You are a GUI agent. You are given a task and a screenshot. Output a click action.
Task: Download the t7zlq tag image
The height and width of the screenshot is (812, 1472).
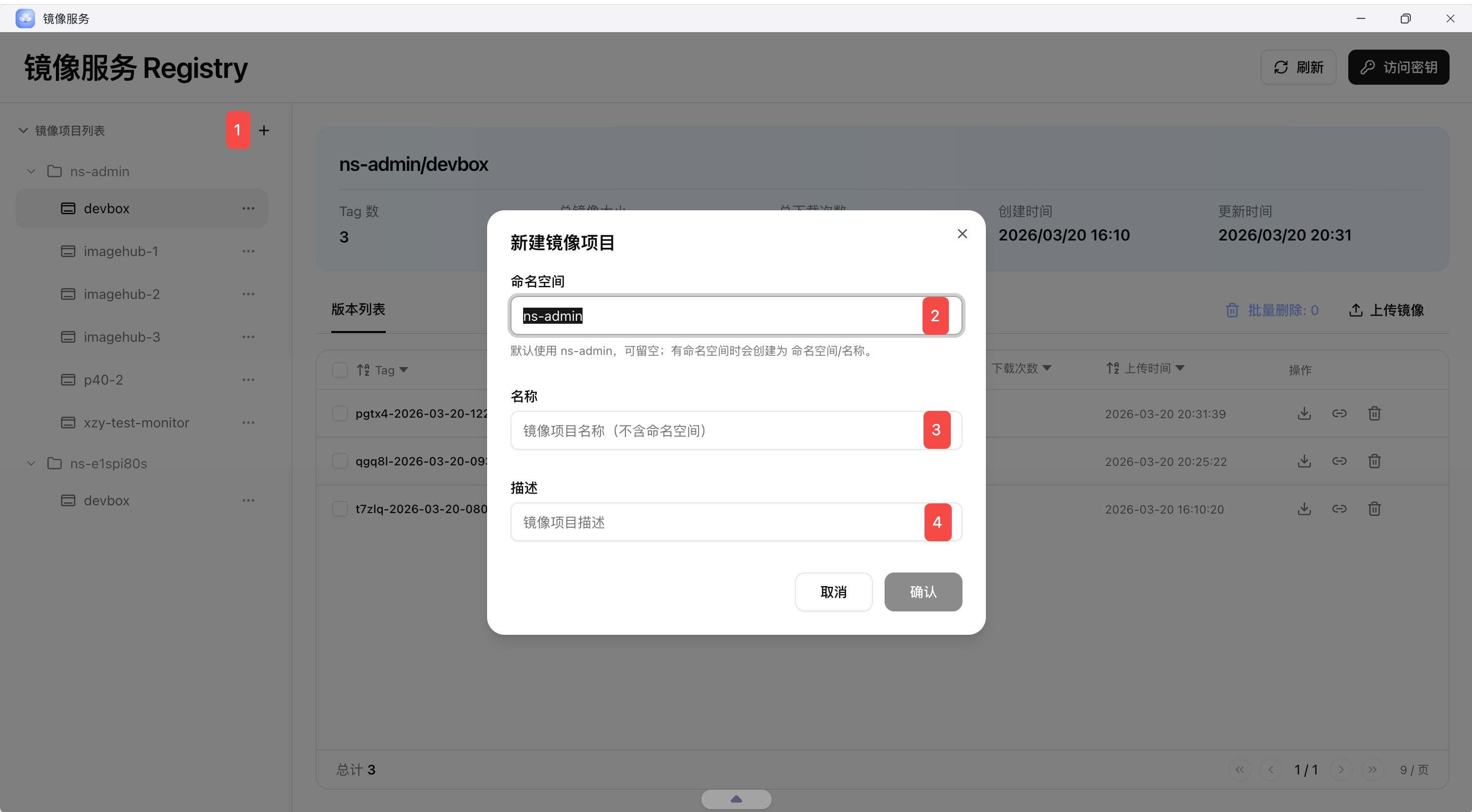click(x=1304, y=509)
